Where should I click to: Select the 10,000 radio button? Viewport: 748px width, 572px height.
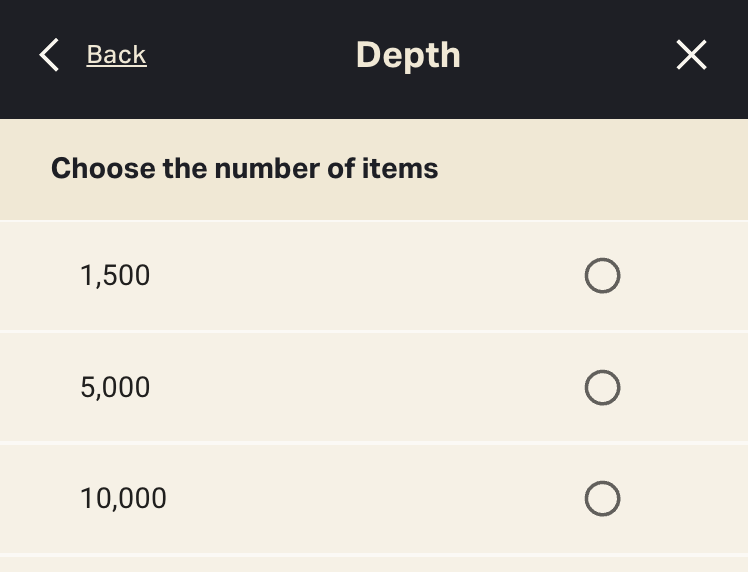(x=602, y=498)
